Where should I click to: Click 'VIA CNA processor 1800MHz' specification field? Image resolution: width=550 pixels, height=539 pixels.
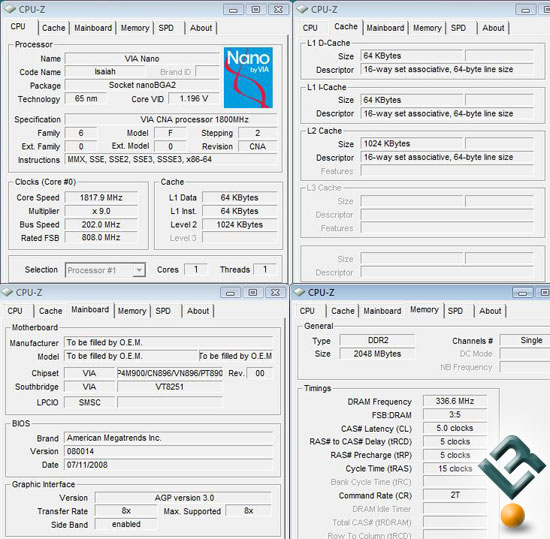pos(171,119)
